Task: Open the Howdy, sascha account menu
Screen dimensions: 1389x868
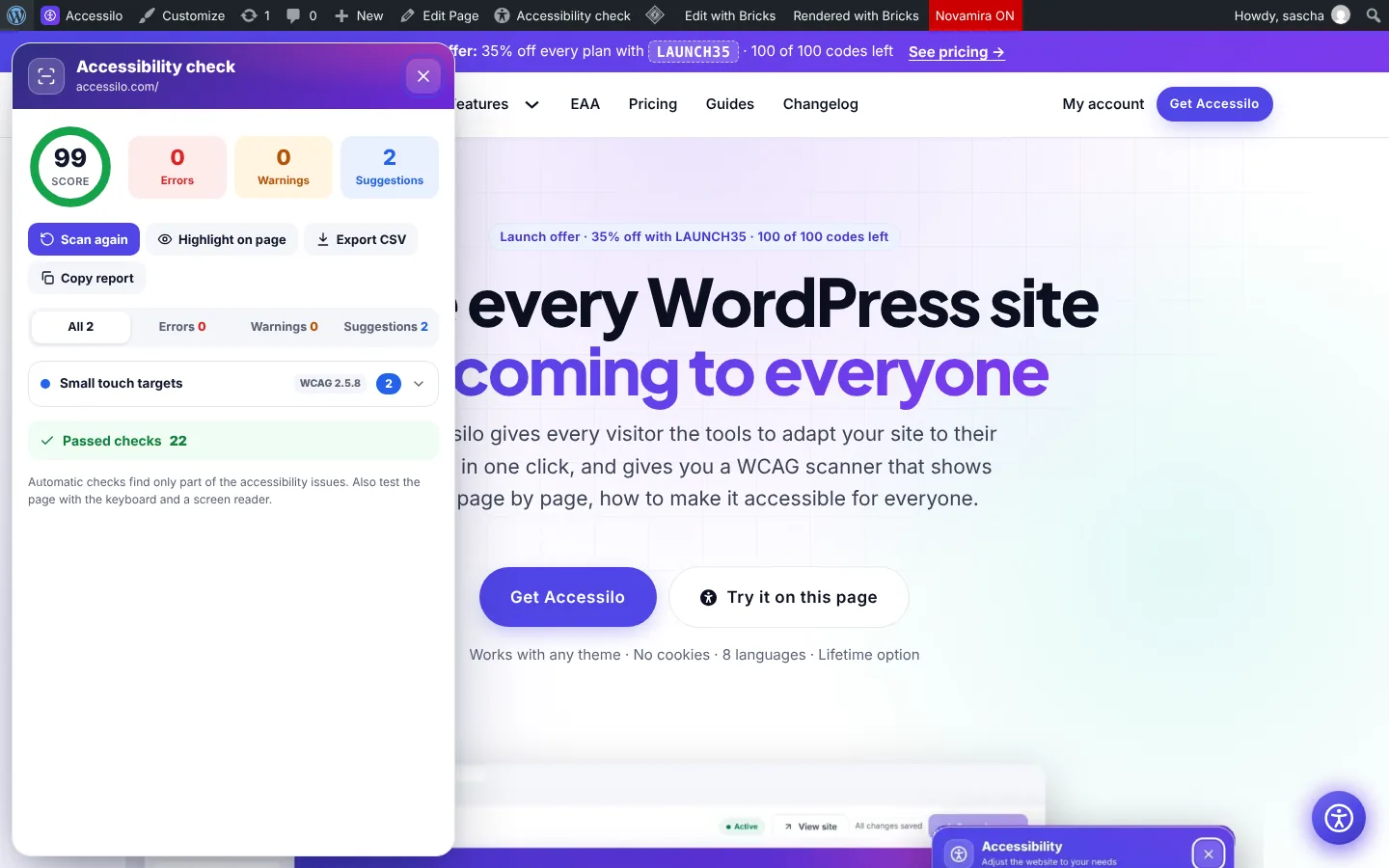Action: pos(1292,15)
